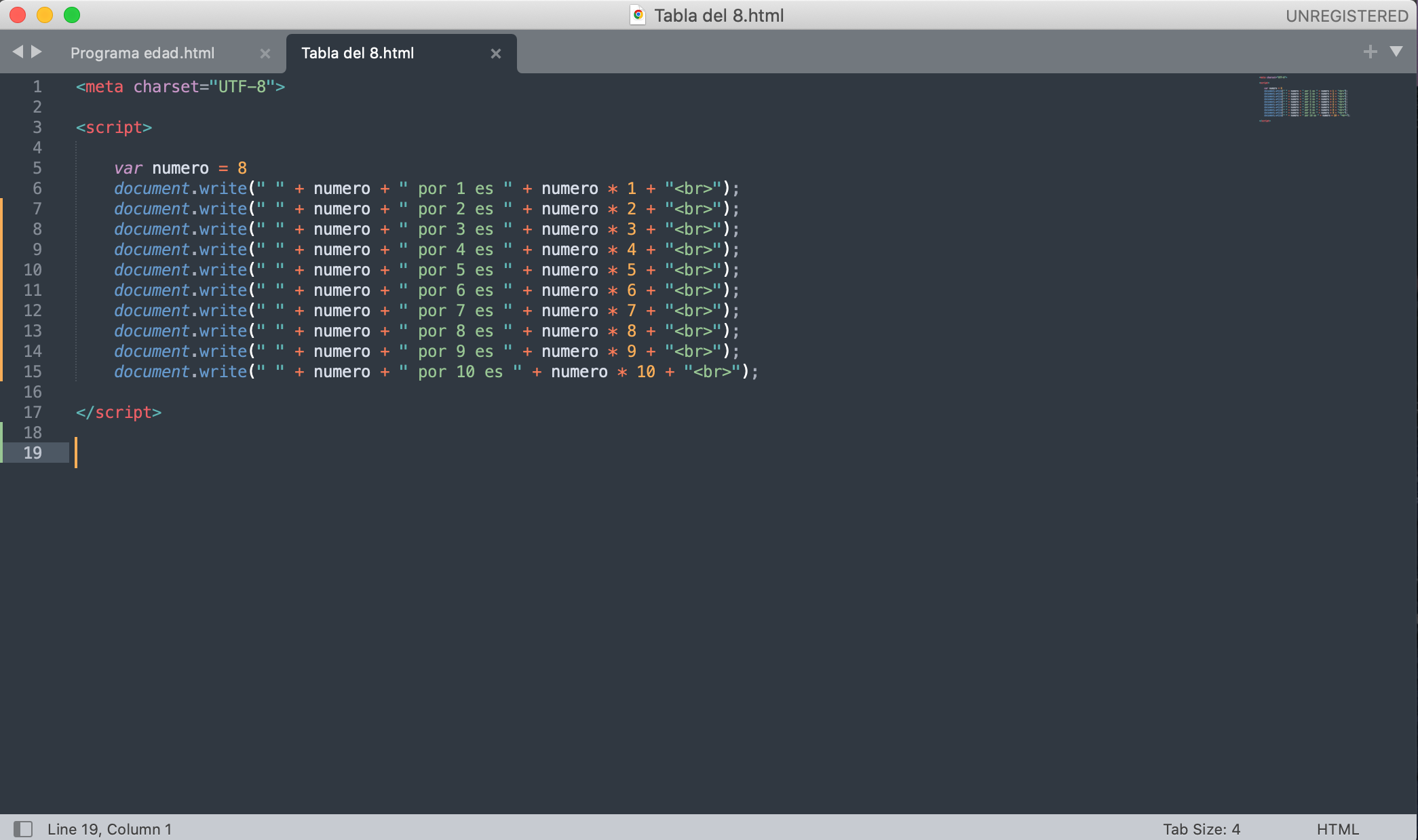Toggle the sidebar from status bar icon

(x=23, y=828)
